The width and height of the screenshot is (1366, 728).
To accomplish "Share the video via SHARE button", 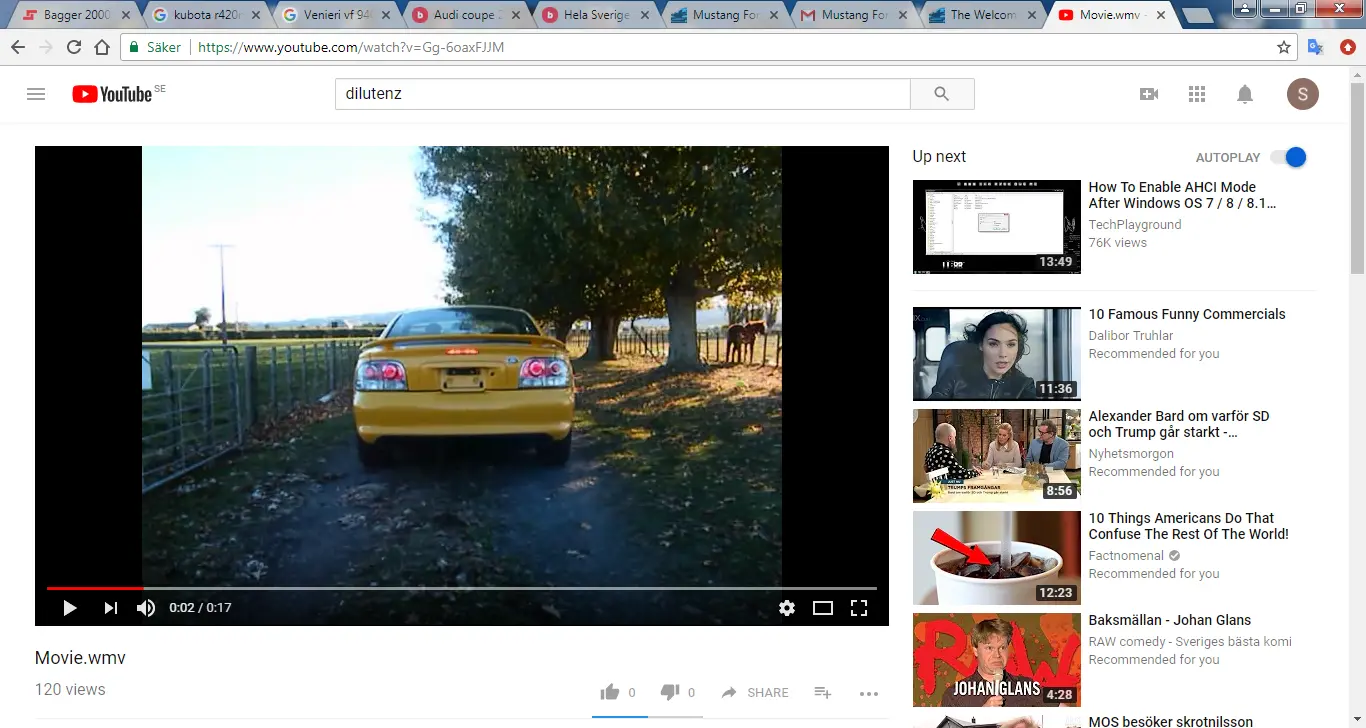I will [755, 692].
